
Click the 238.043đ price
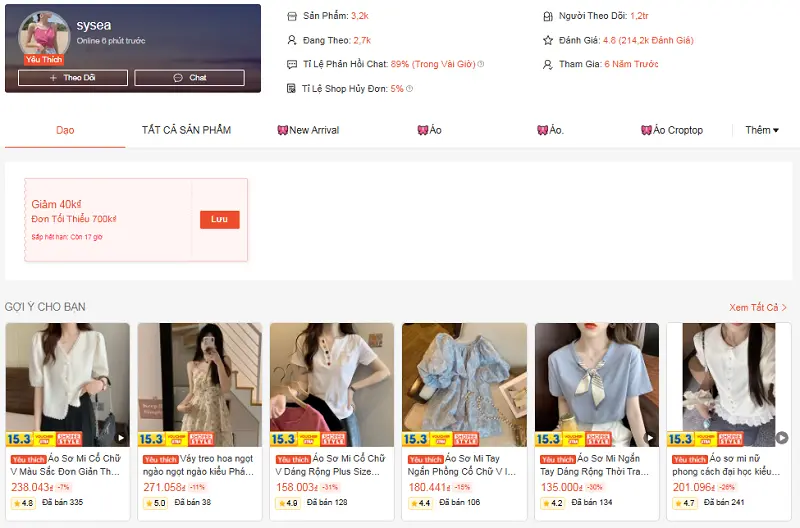pyautogui.click(x=32, y=488)
